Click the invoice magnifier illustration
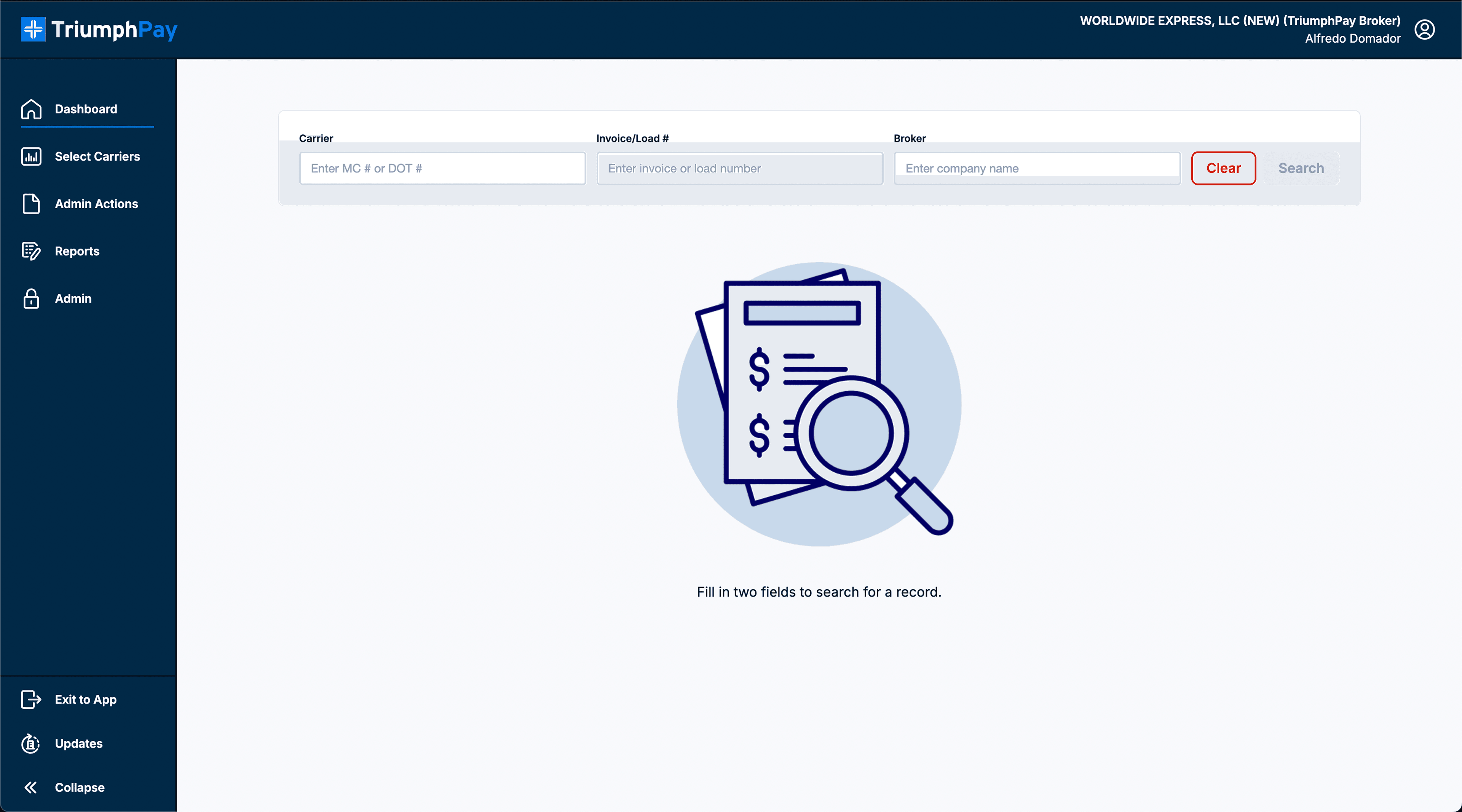1462x812 pixels. click(x=819, y=404)
